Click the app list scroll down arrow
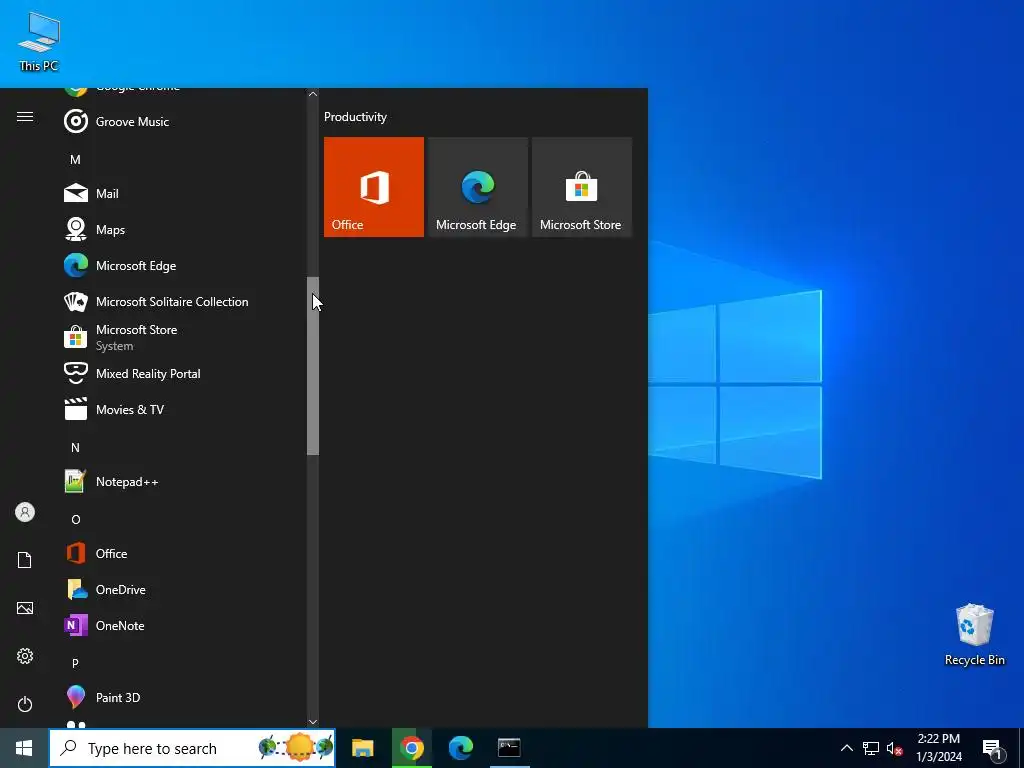 click(313, 722)
